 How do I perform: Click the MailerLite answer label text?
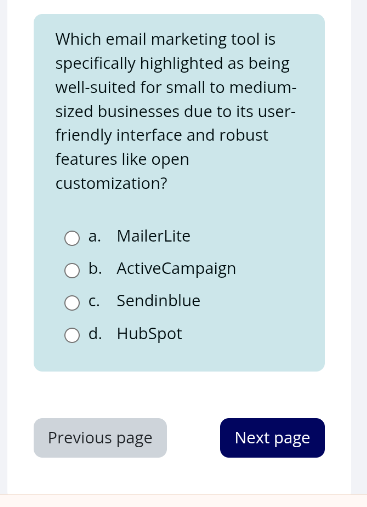coord(153,236)
